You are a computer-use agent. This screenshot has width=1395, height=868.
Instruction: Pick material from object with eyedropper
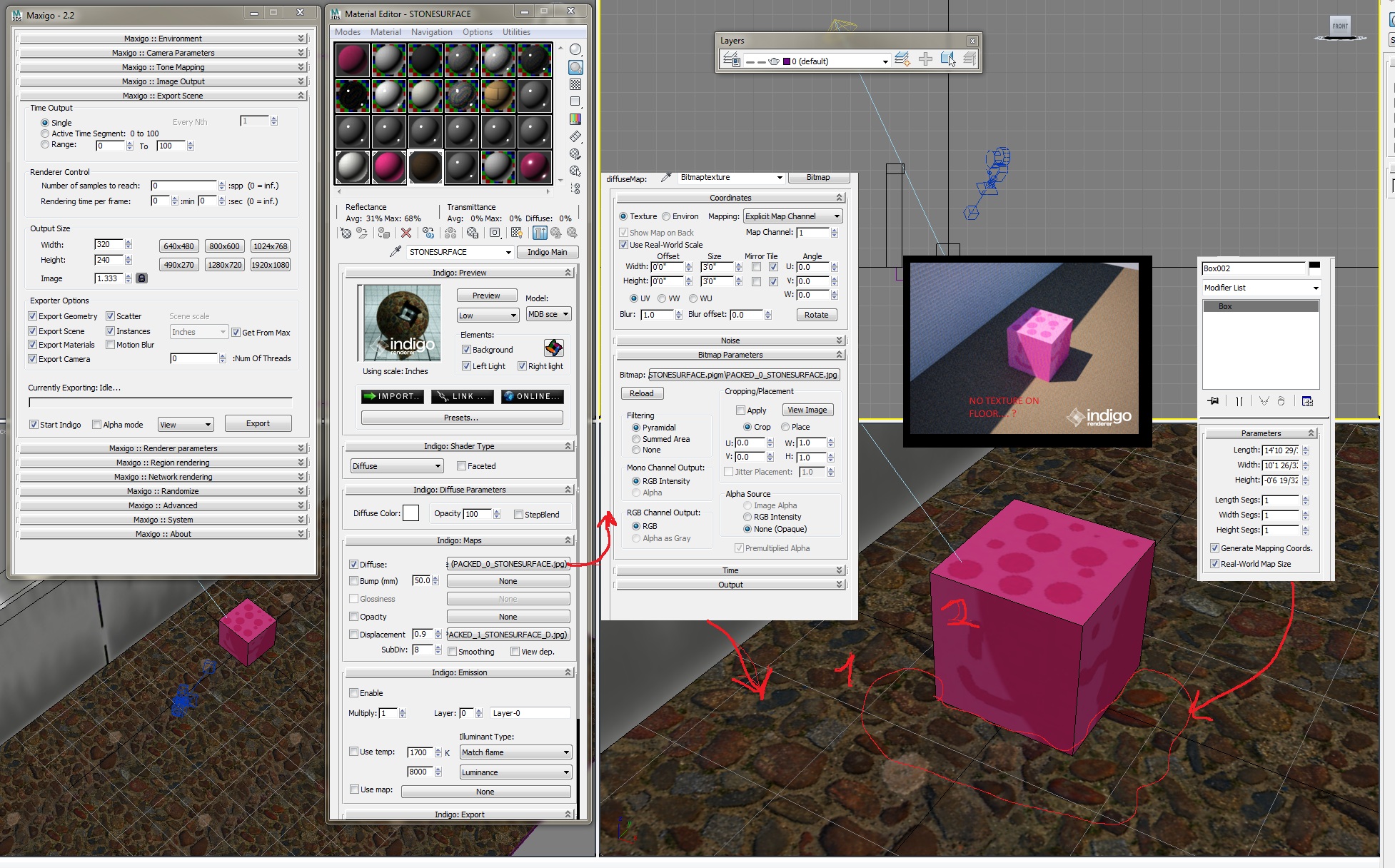395,252
